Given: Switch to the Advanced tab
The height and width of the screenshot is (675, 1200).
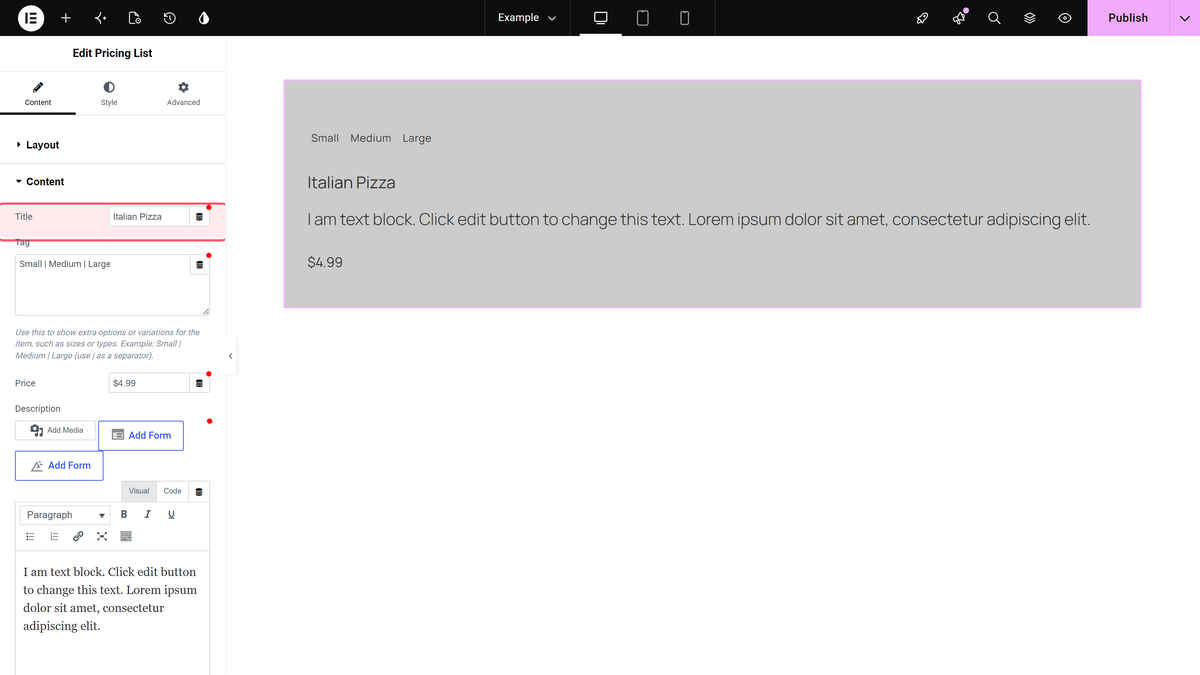Looking at the screenshot, I should [183, 93].
